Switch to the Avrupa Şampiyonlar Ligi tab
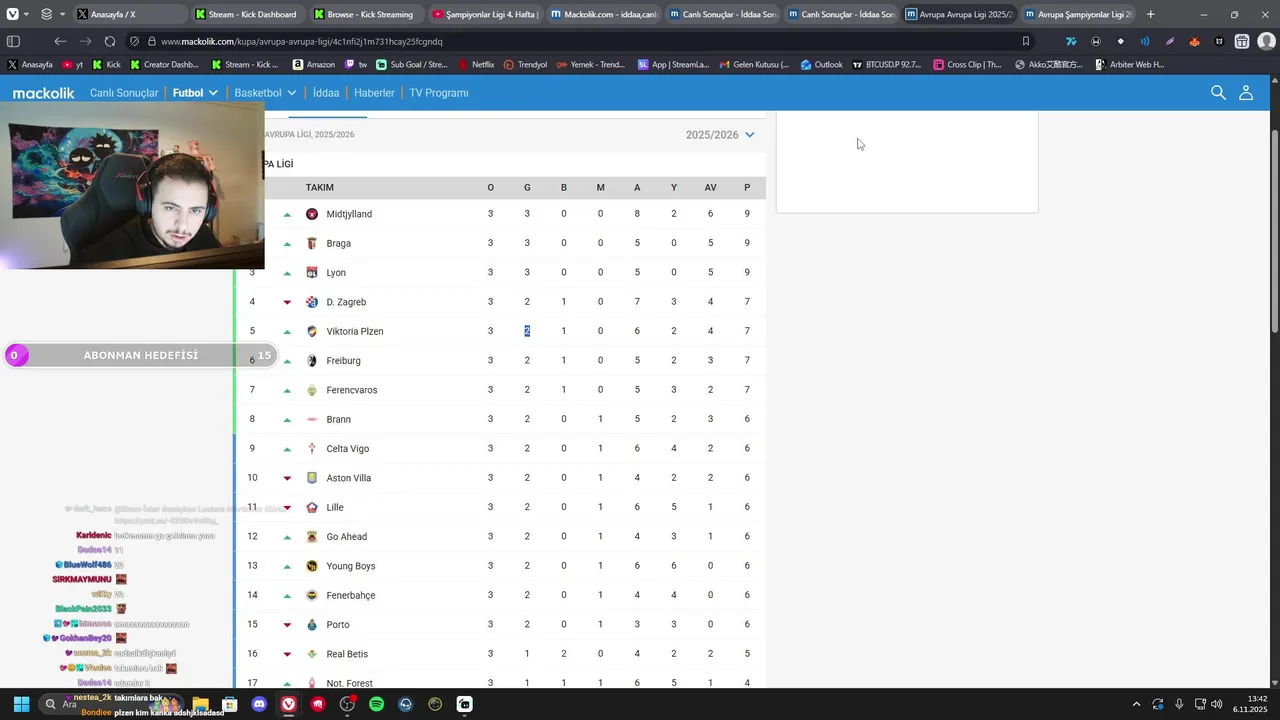 [x=1076, y=14]
